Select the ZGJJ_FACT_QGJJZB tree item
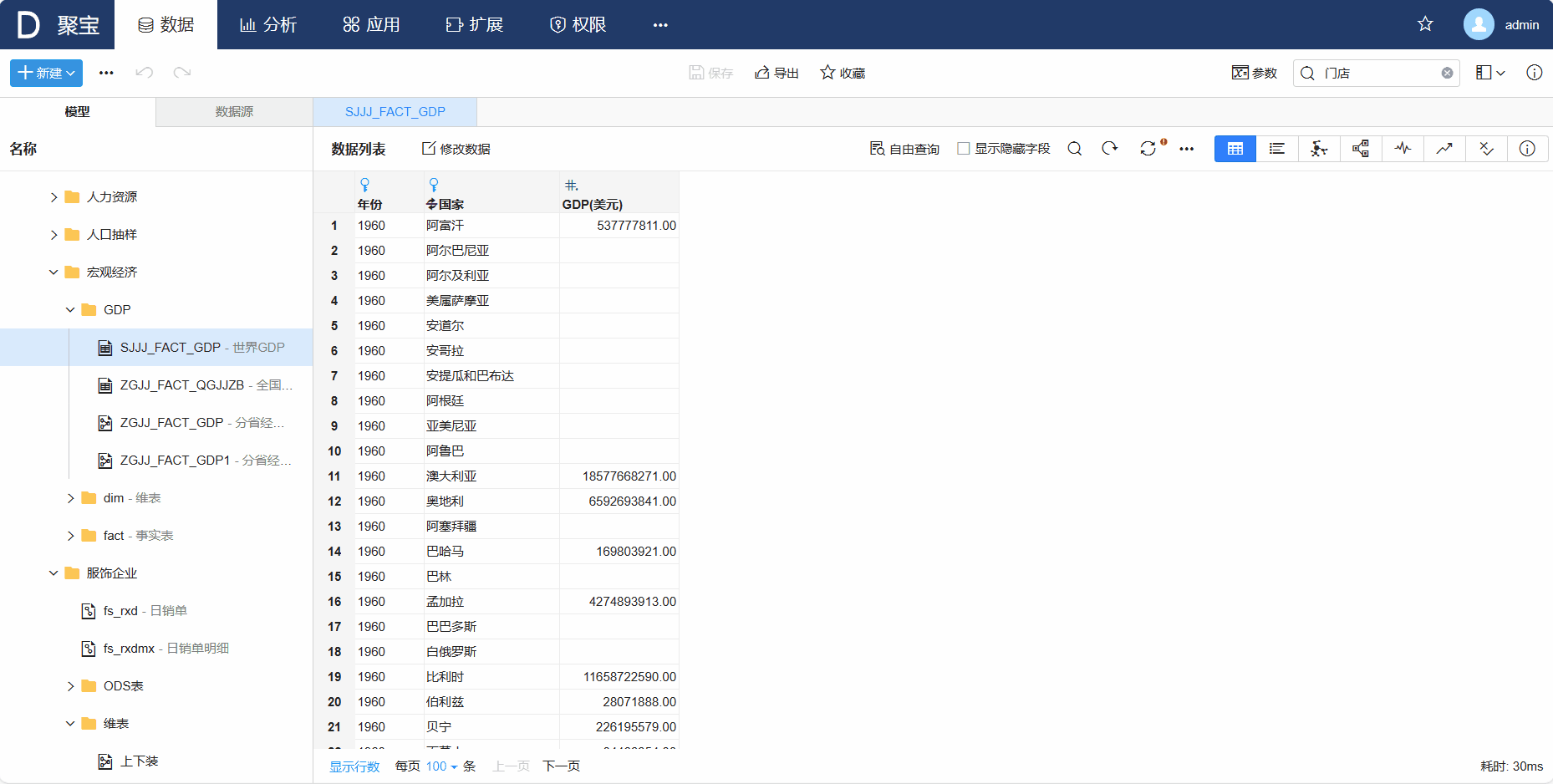This screenshot has width=1553, height=784. click(156, 385)
